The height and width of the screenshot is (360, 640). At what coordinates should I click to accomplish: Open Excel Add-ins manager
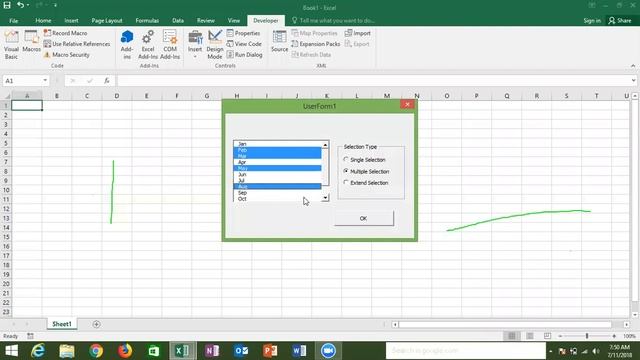(x=148, y=45)
